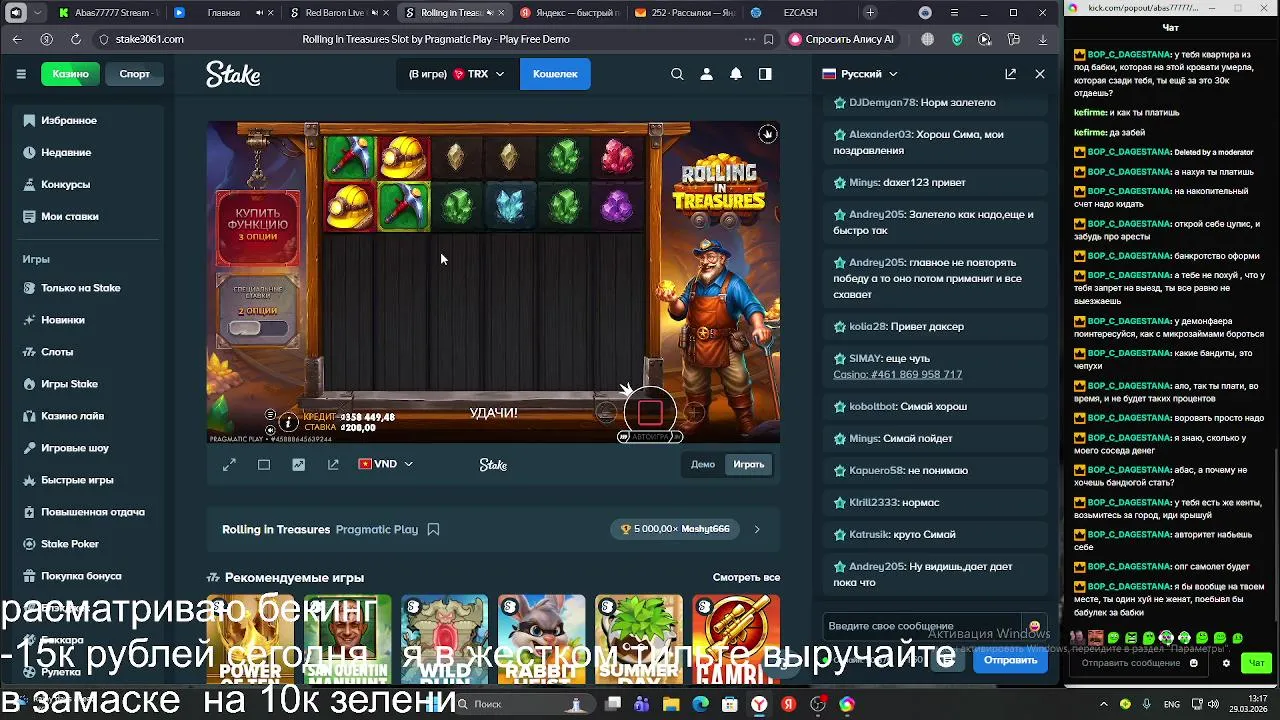Close the Stake chat panel

click(x=1040, y=74)
